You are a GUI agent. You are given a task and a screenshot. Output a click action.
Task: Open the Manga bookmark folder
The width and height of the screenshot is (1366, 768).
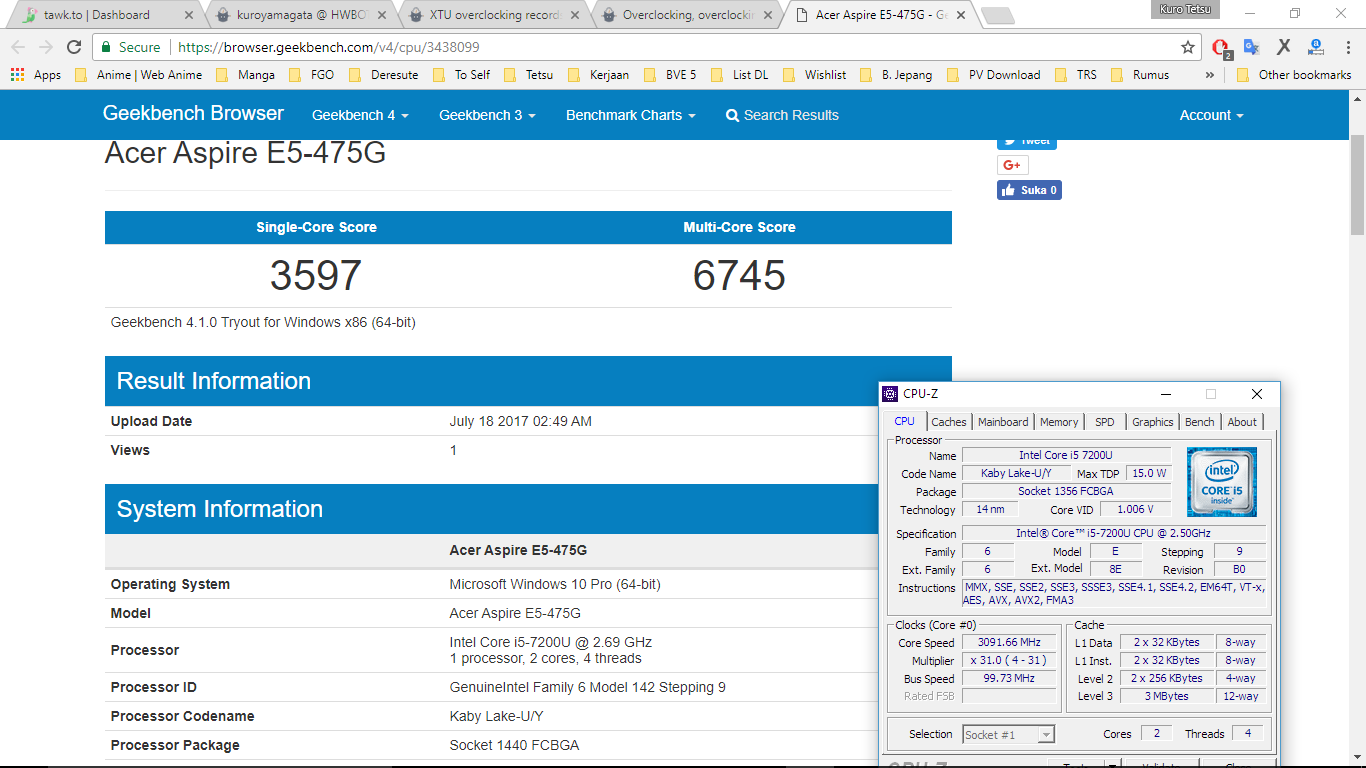point(247,75)
